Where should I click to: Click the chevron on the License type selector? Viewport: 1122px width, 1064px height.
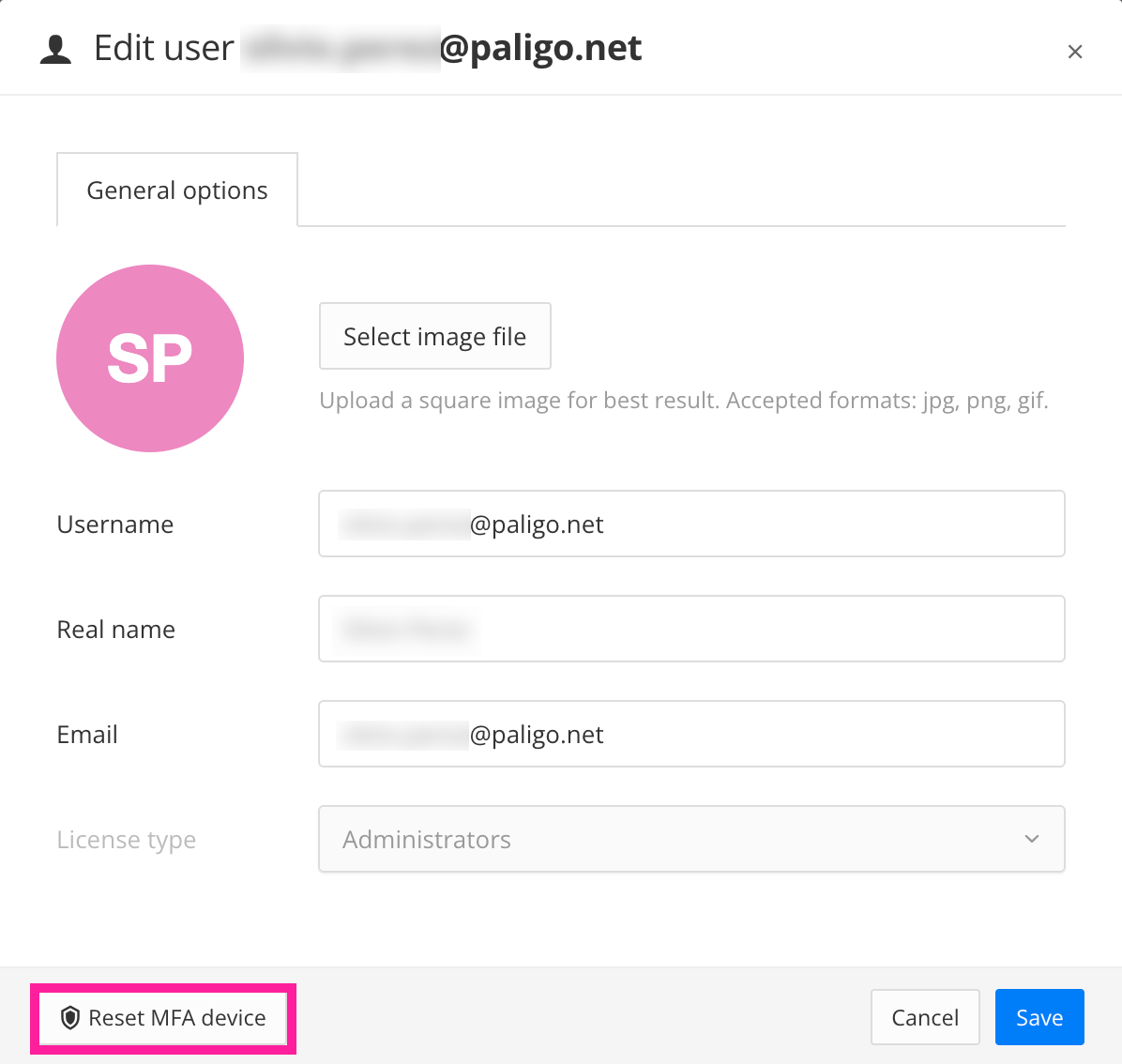tap(1031, 839)
